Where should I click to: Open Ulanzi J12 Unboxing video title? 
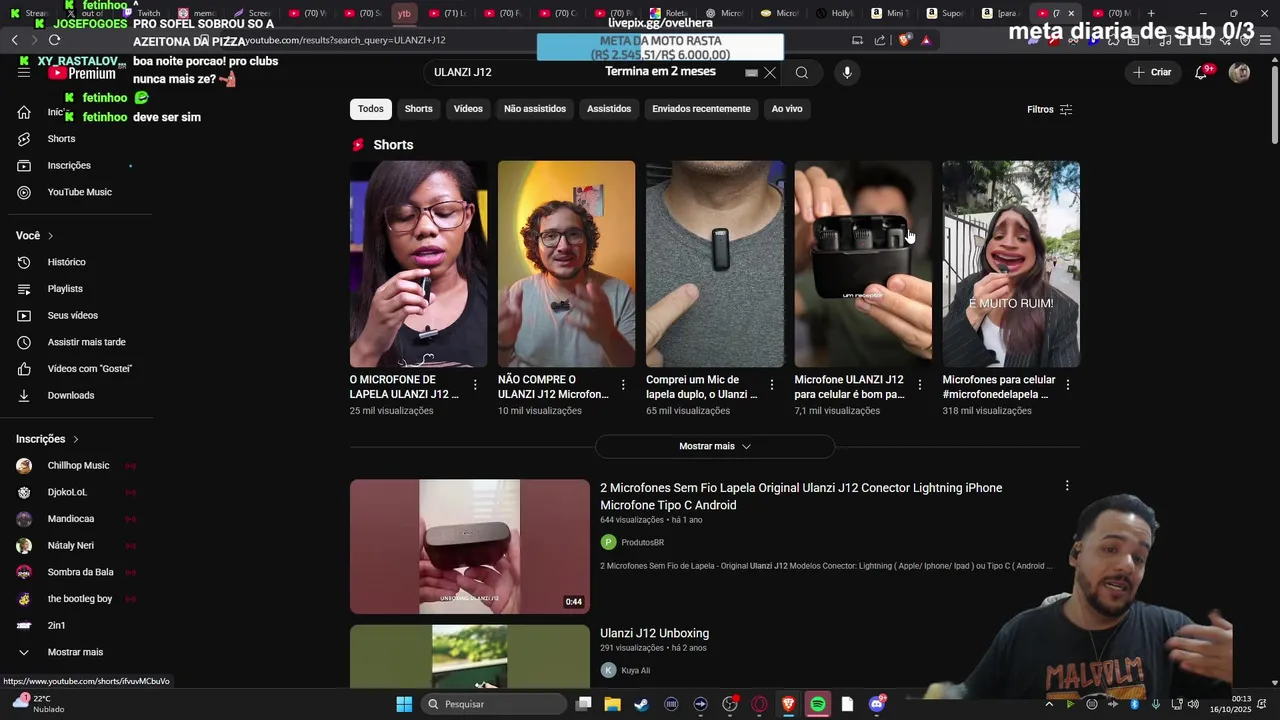click(x=654, y=633)
